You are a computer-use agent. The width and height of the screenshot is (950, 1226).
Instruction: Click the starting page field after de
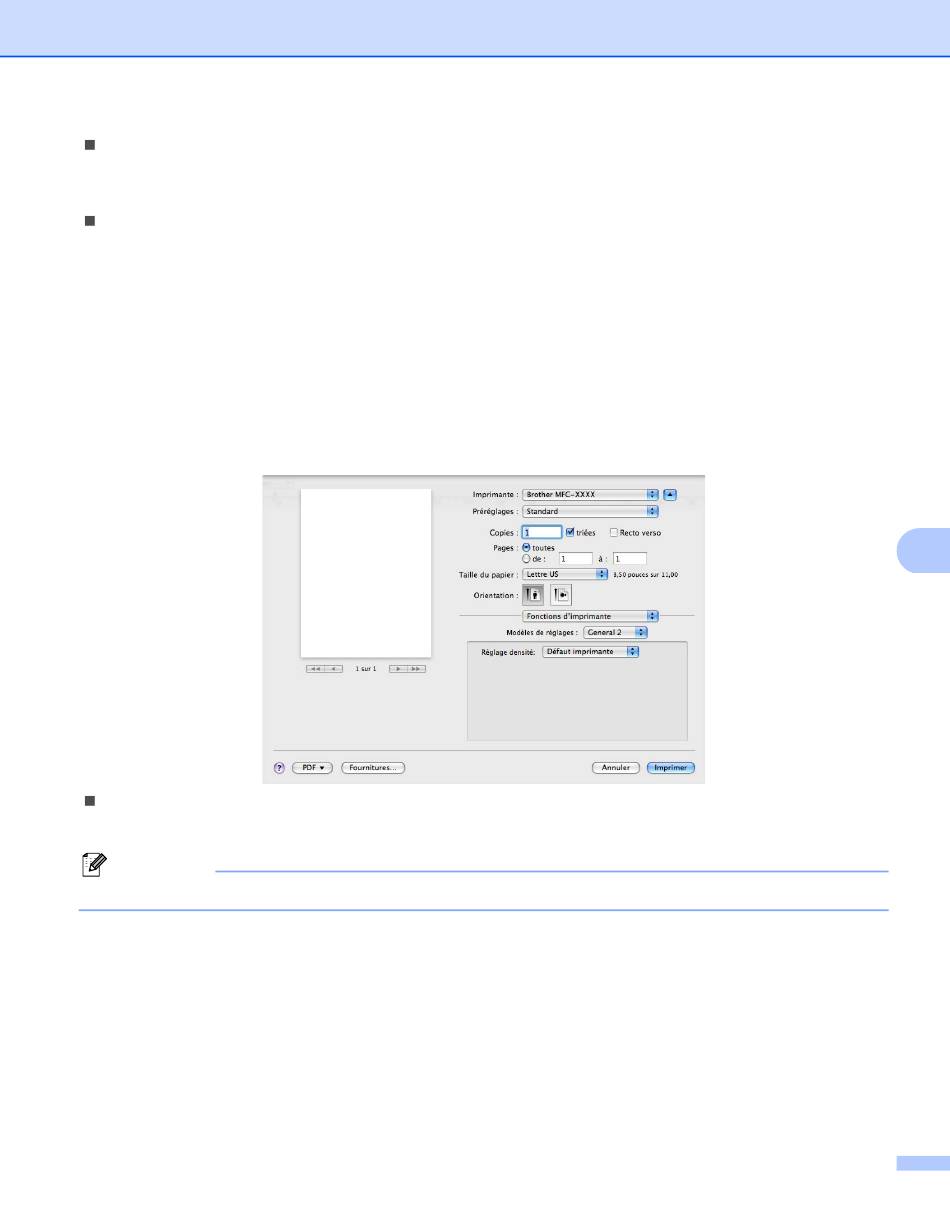click(575, 559)
